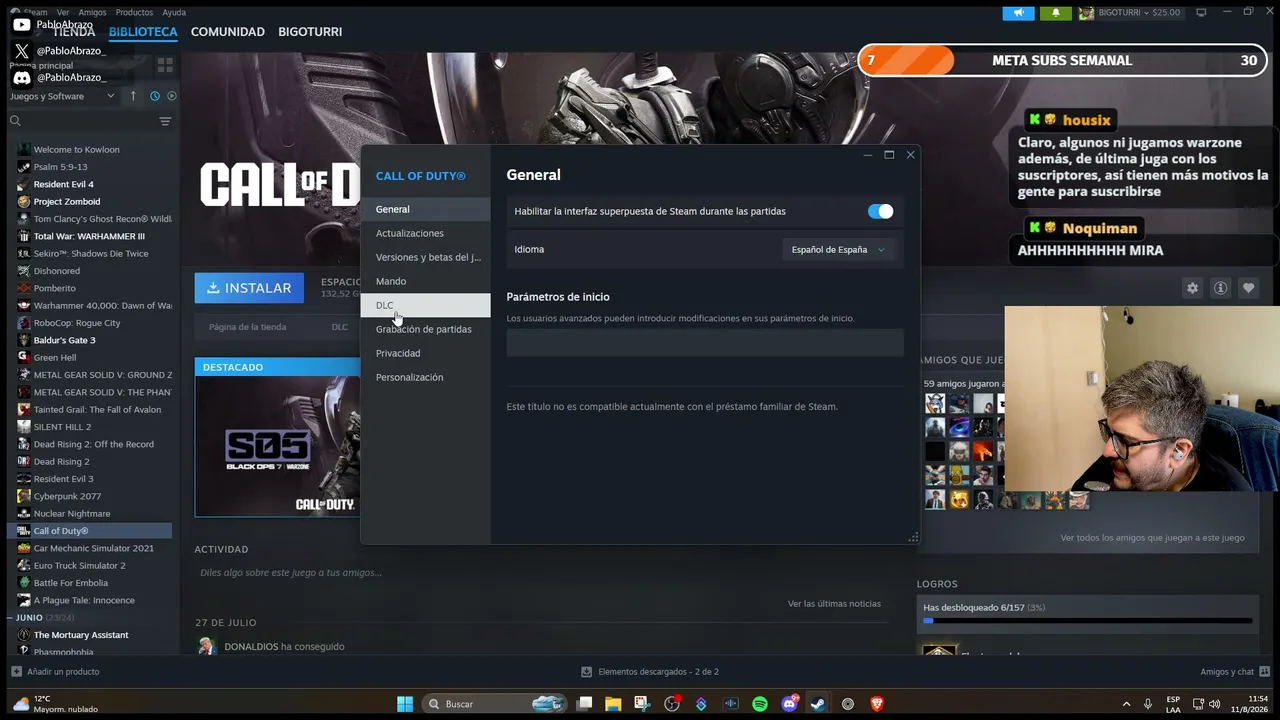Open Ver las últimas noticias link
The width and height of the screenshot is (1280, 720).
point(834,604)
